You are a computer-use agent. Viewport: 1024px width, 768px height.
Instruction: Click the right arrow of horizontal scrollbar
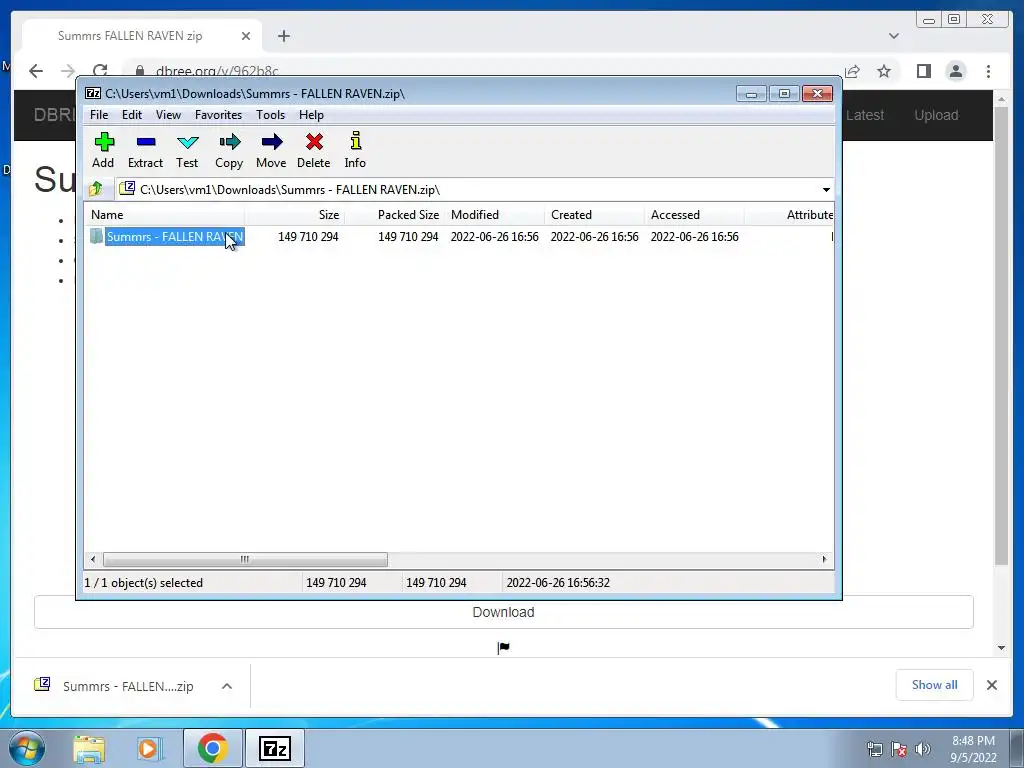[x=824, y=559]
